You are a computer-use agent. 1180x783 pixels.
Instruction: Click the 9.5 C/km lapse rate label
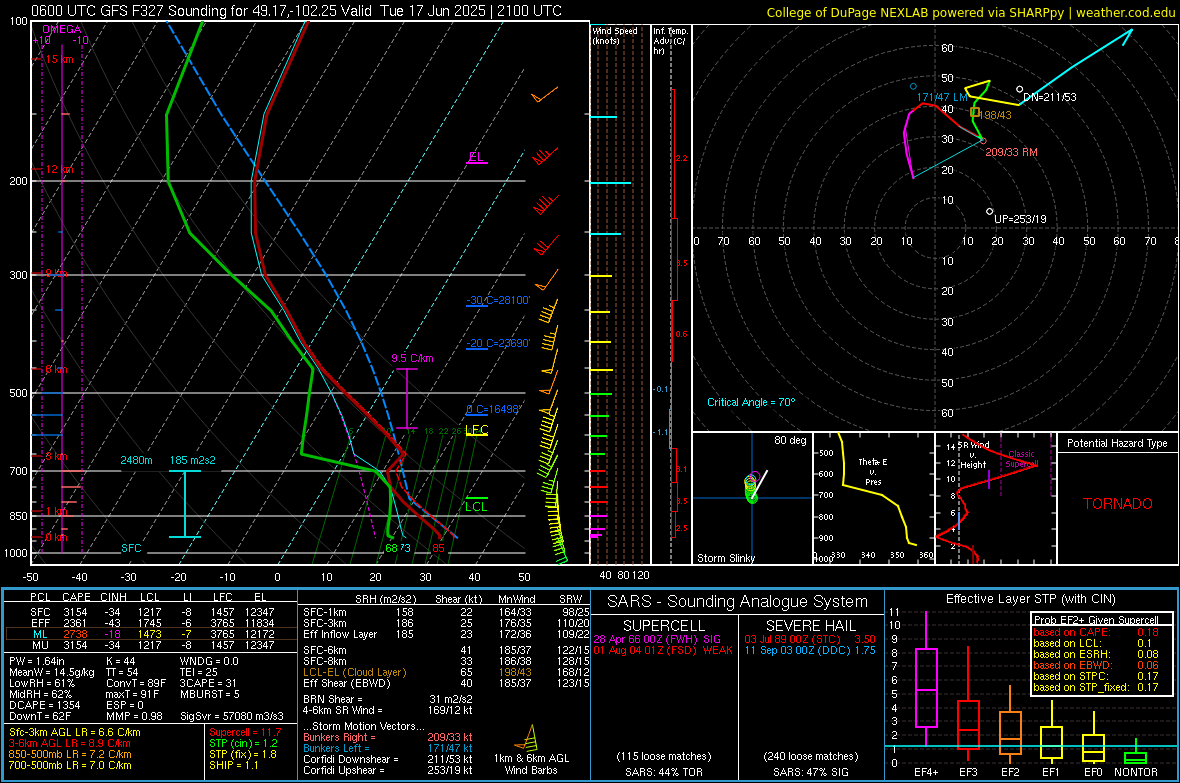(412, 358)
